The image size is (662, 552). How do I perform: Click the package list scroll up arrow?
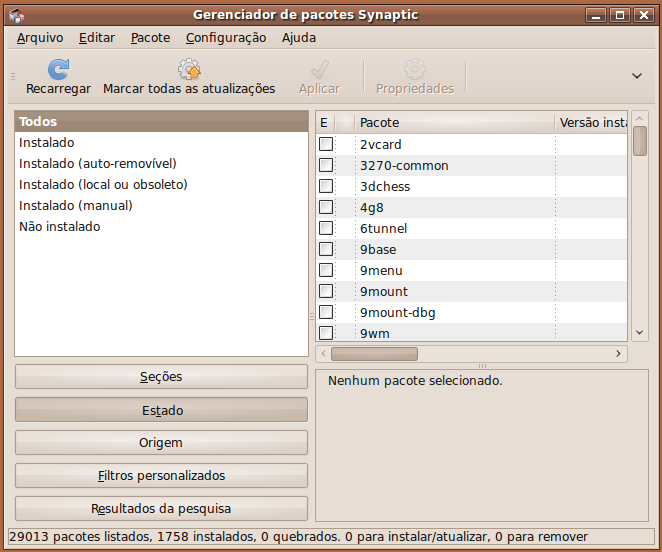640,118
